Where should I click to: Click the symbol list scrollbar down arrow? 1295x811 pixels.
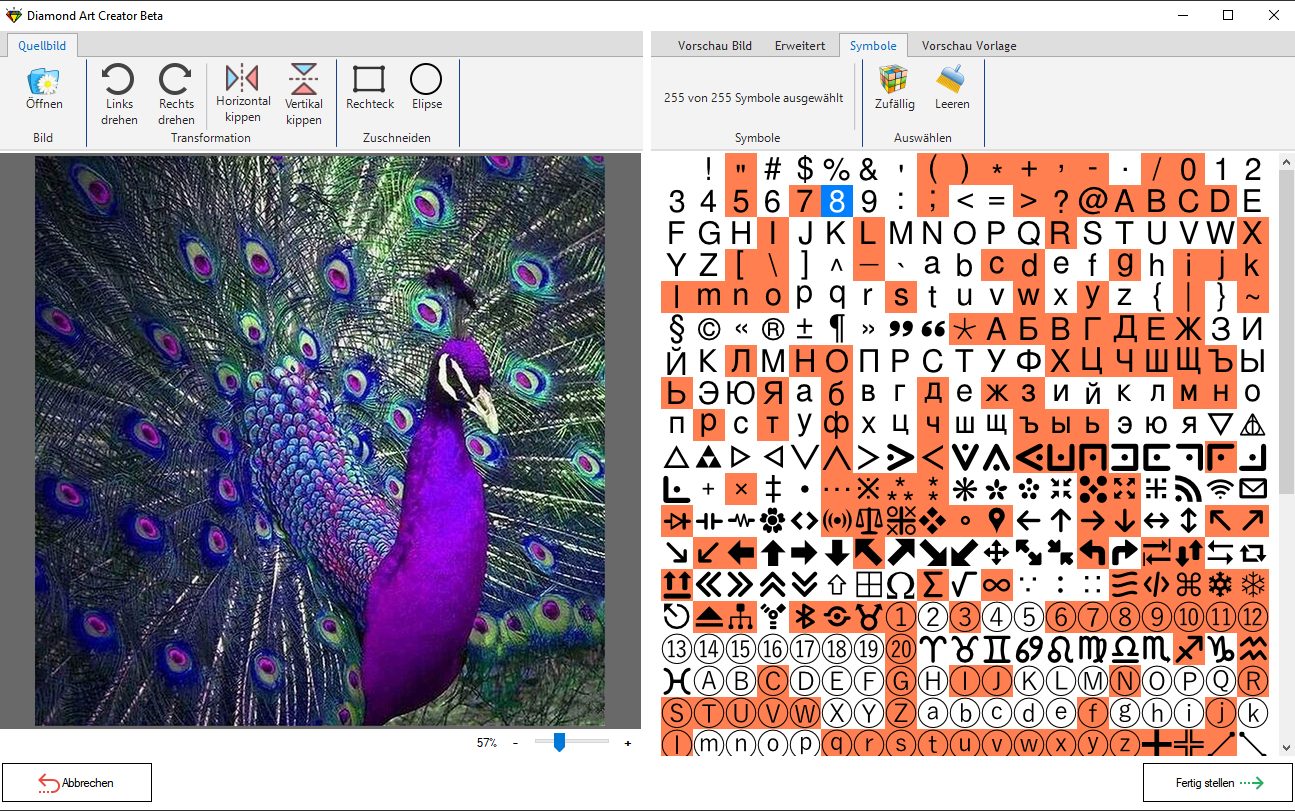1286,748
